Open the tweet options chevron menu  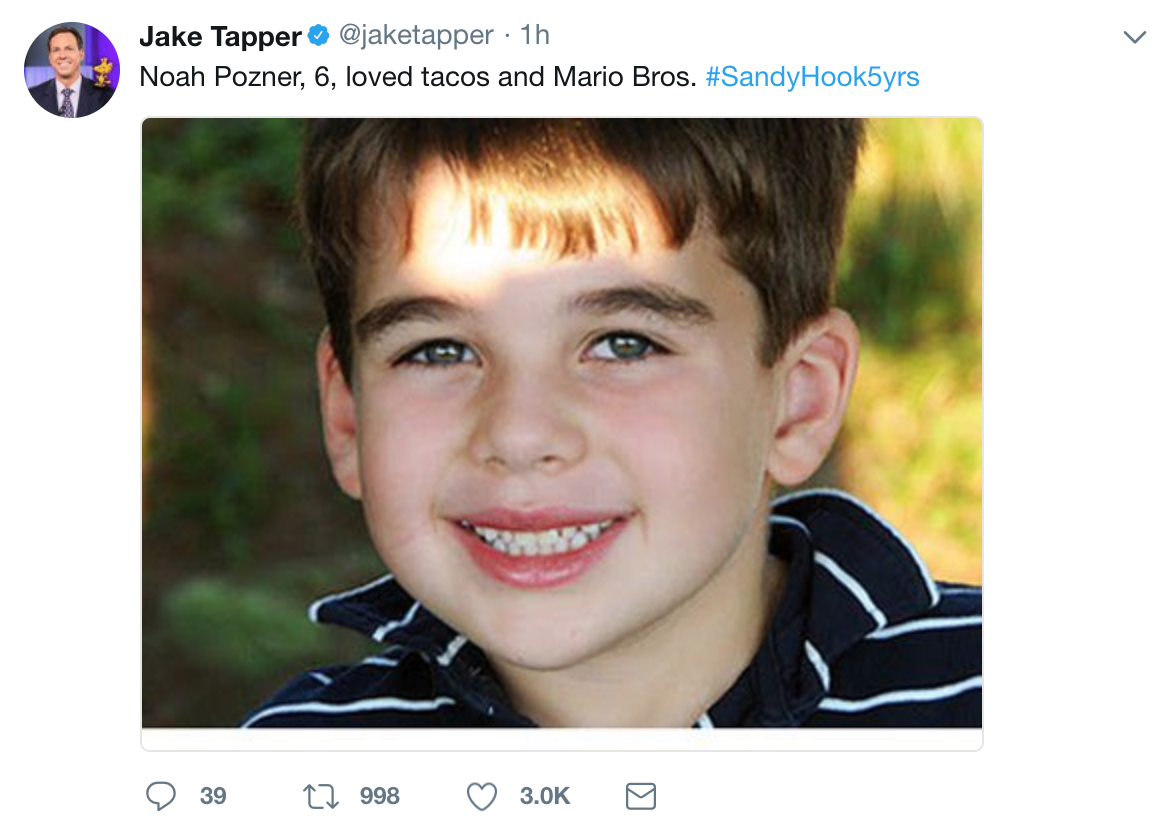1134,38
